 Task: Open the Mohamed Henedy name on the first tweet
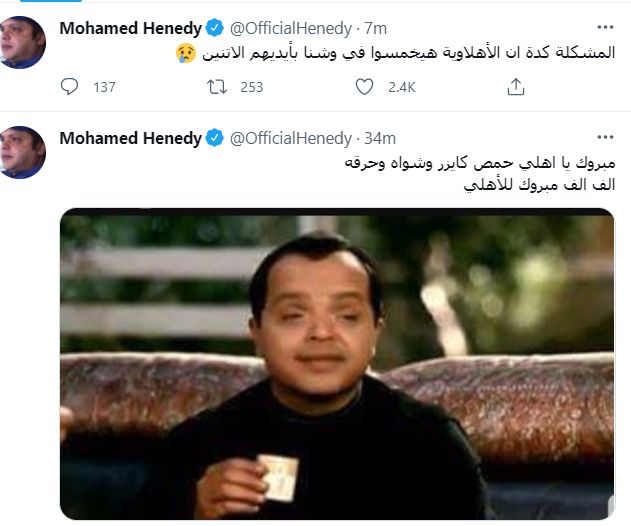130,28
